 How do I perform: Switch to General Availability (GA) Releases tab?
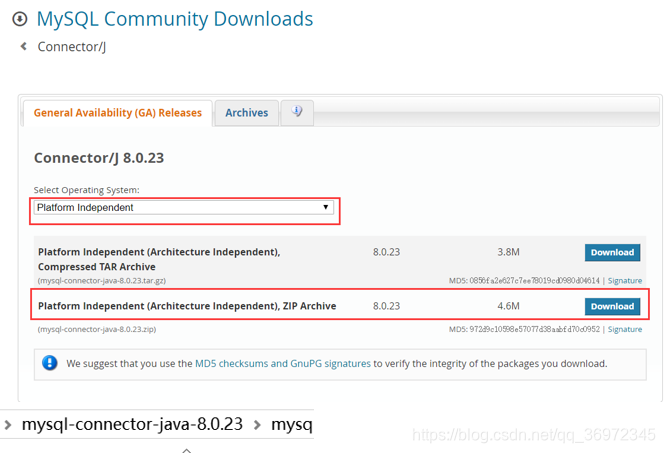[117, 113]
